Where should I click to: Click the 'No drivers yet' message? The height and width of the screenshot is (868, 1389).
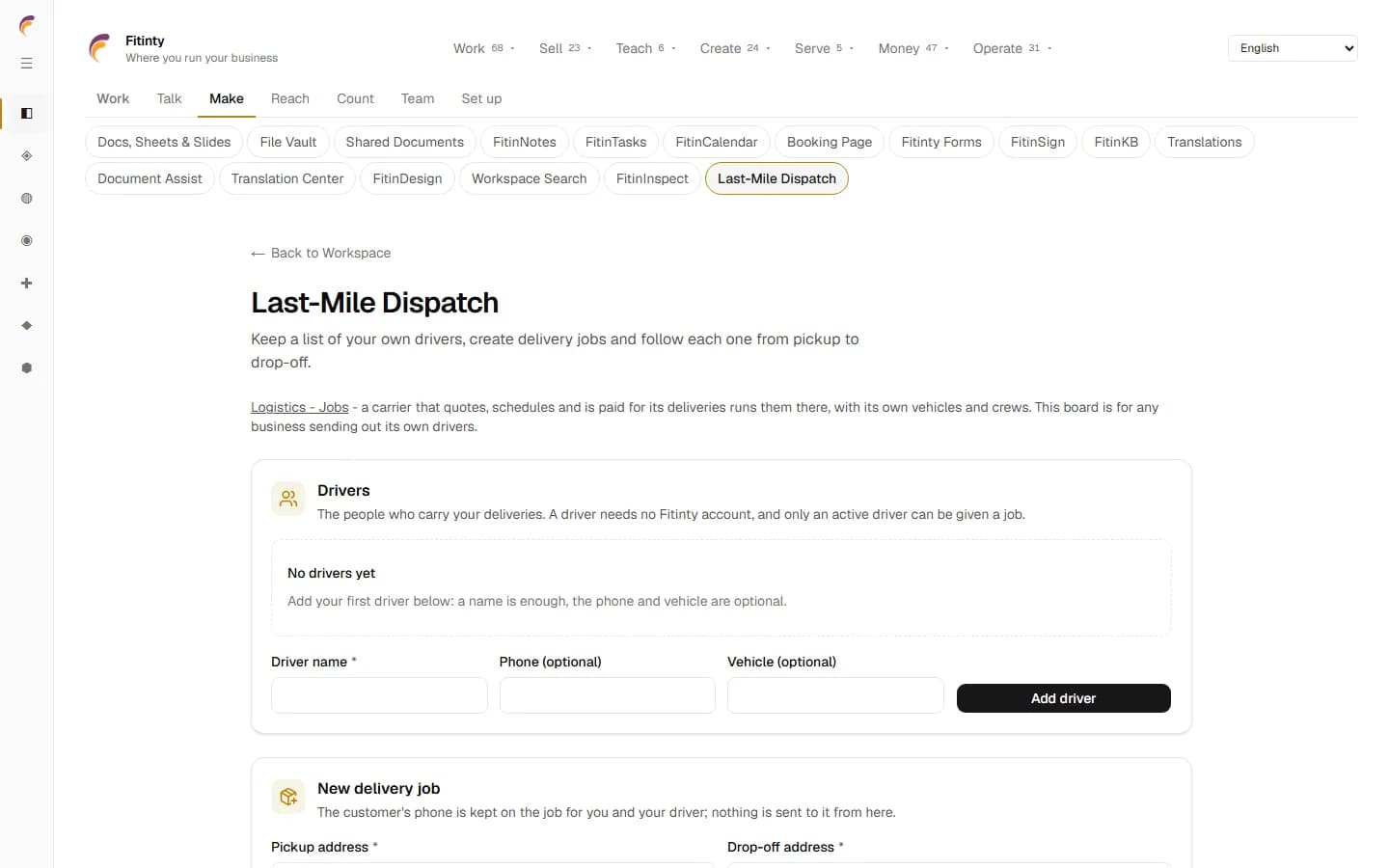pos(332,573)
